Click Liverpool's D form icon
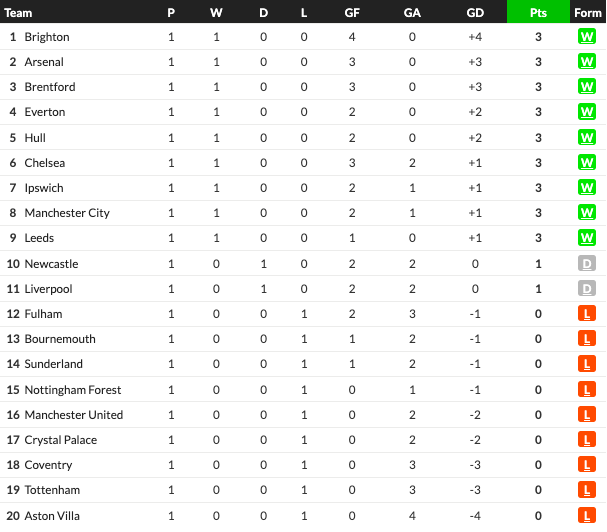The height and width of the screenshot is (532, 607). (586, 289)
